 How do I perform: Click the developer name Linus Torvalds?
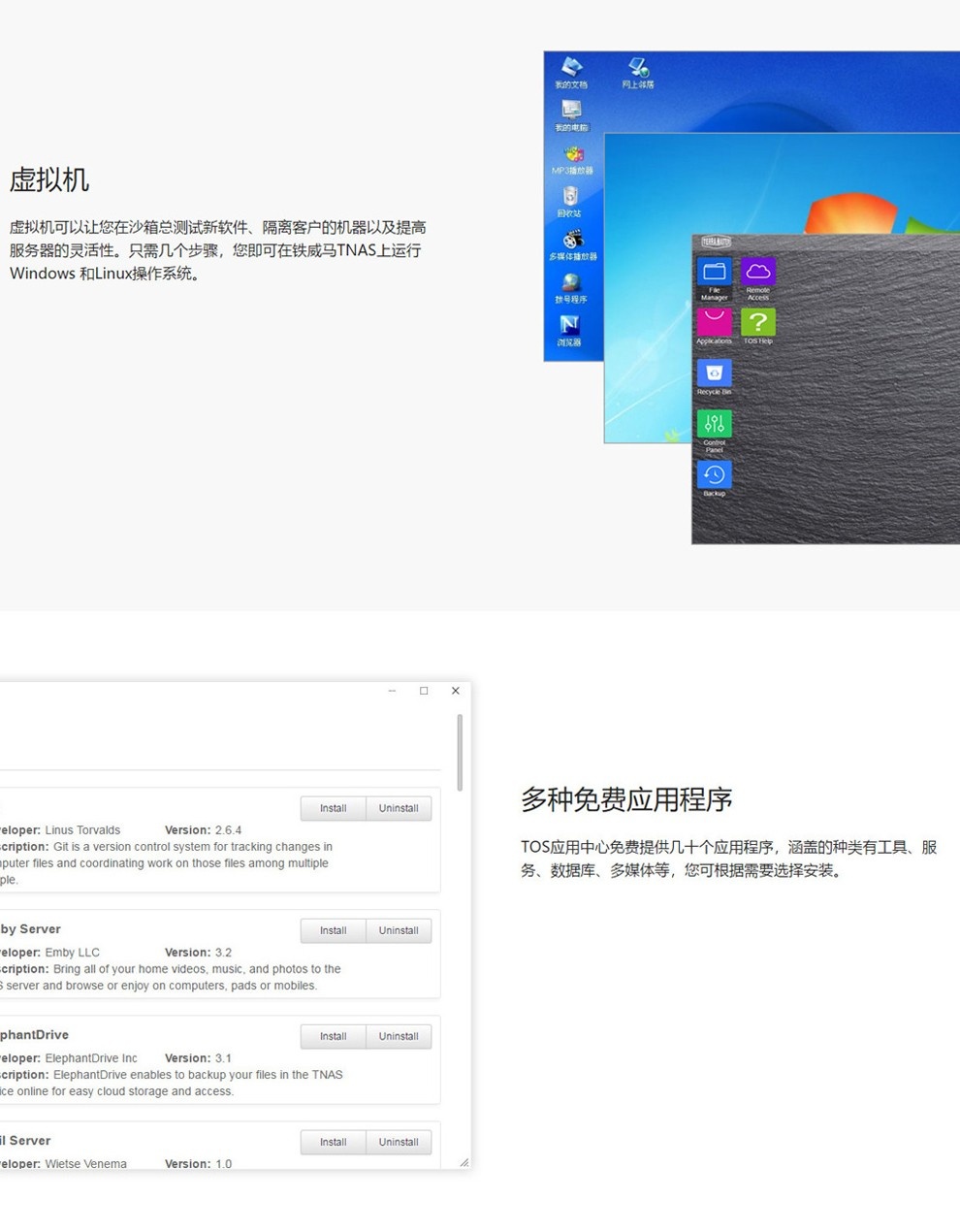[82, 830]
